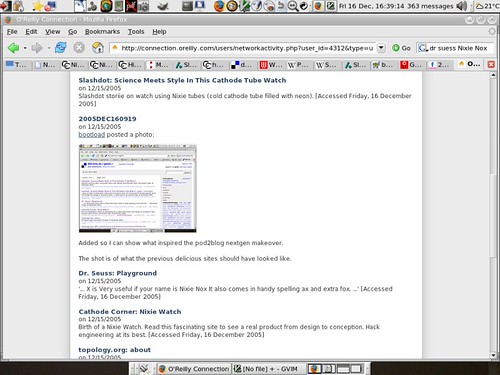500x375 pixels.
Task: Click the posted screenshot photo thumbnail
Action: coord(138,188)
